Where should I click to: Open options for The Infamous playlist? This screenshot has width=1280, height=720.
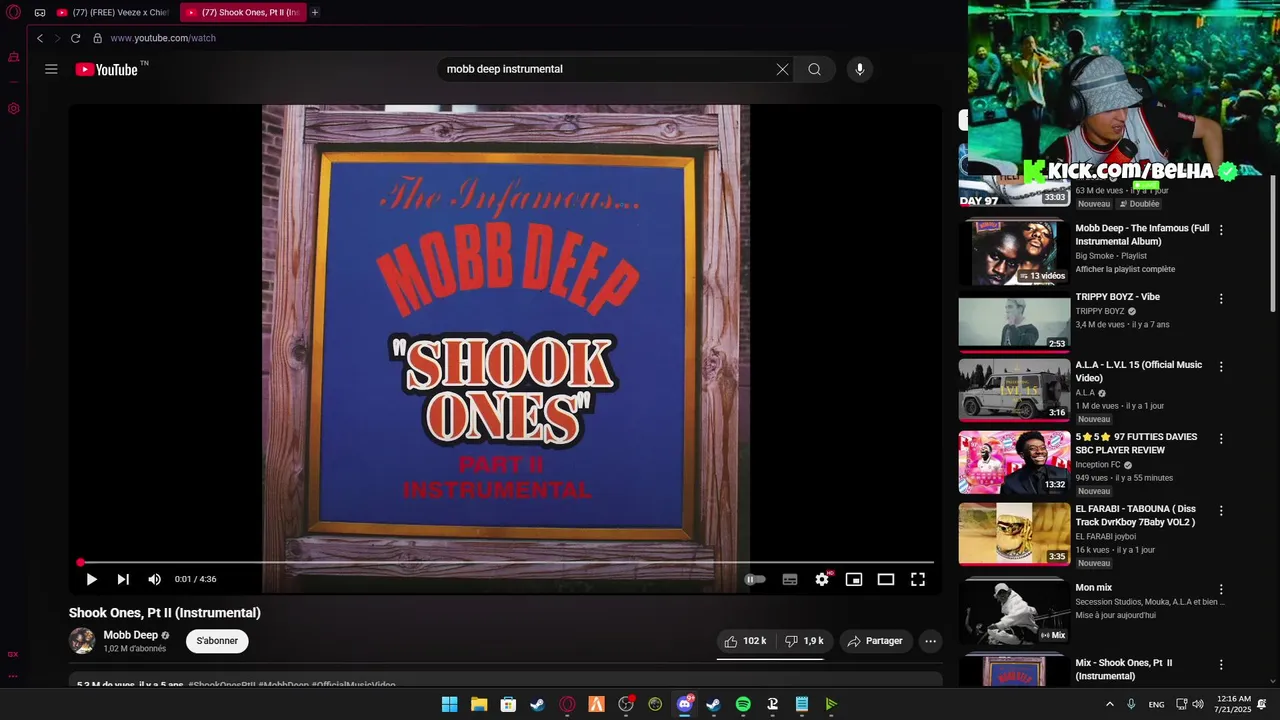click(1221, 230)
